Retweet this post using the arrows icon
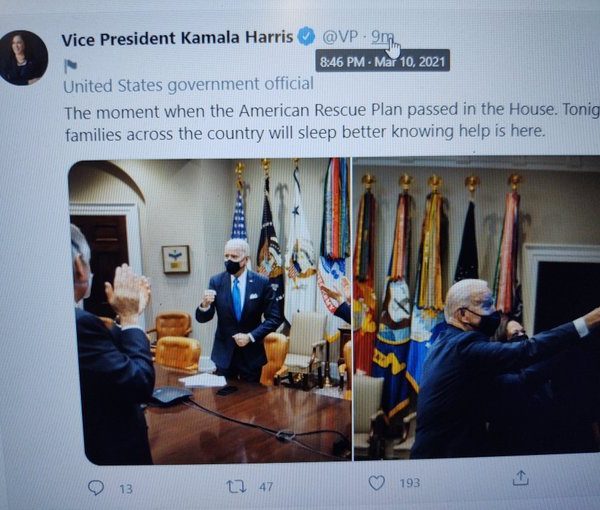Image resolution: width=600 pixels, height=510 pixels. coord(236,484)
